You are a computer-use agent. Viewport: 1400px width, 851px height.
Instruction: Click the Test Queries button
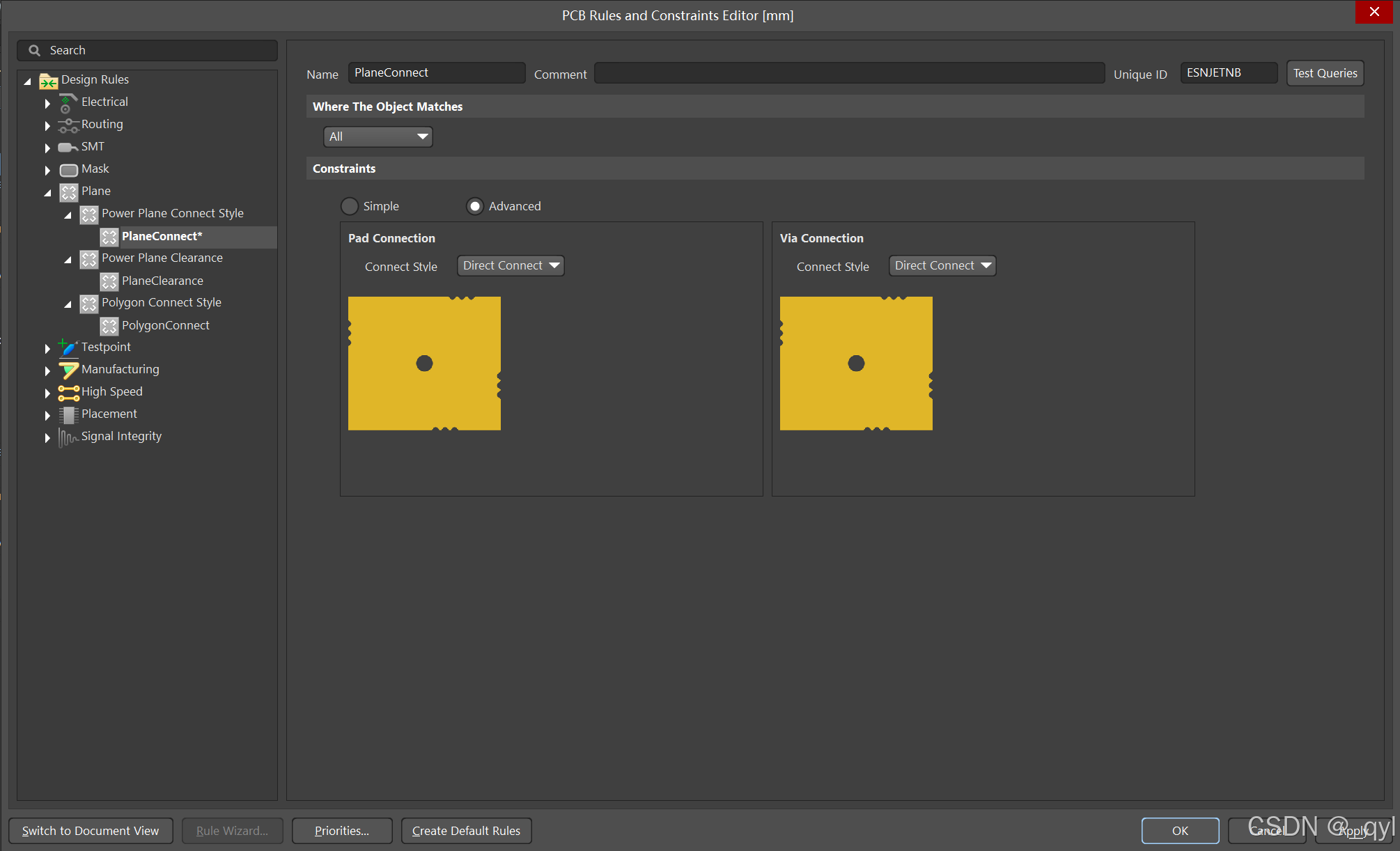click(x=1325, y=73)
